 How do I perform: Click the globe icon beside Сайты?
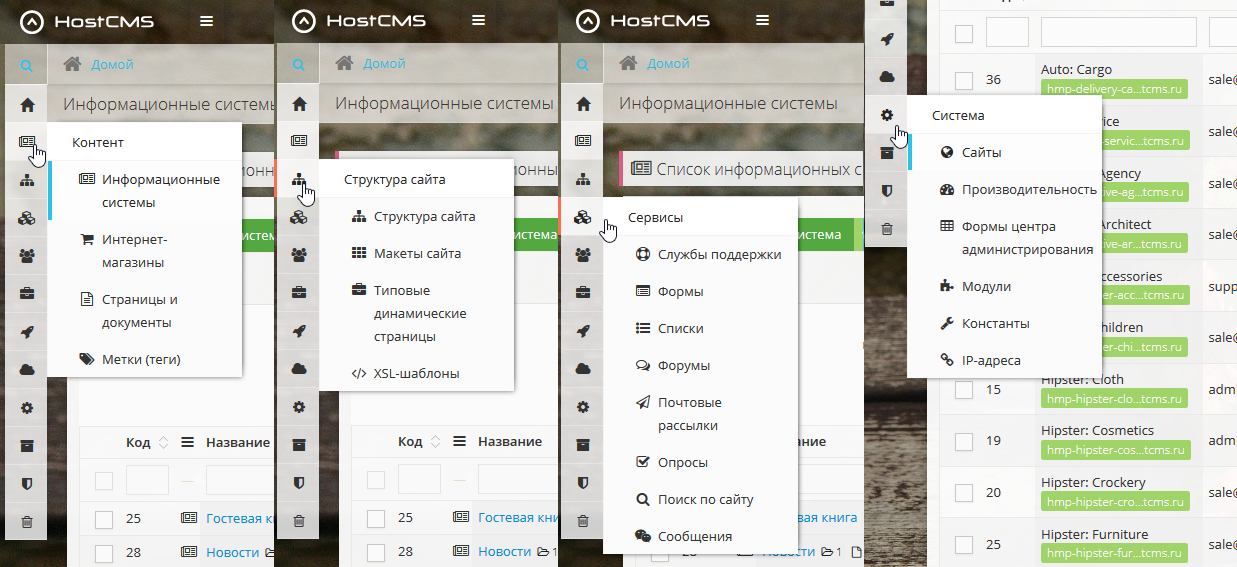point(947,153)
